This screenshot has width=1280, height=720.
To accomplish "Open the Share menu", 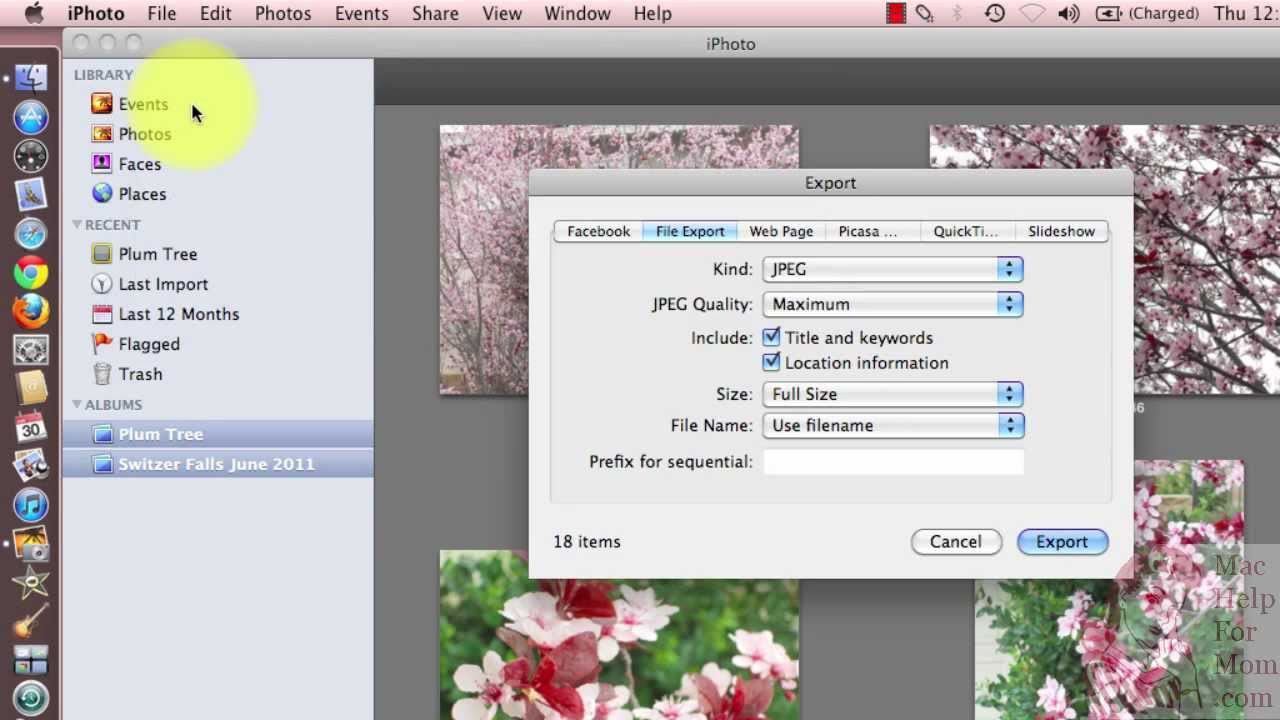I will 435,13.
